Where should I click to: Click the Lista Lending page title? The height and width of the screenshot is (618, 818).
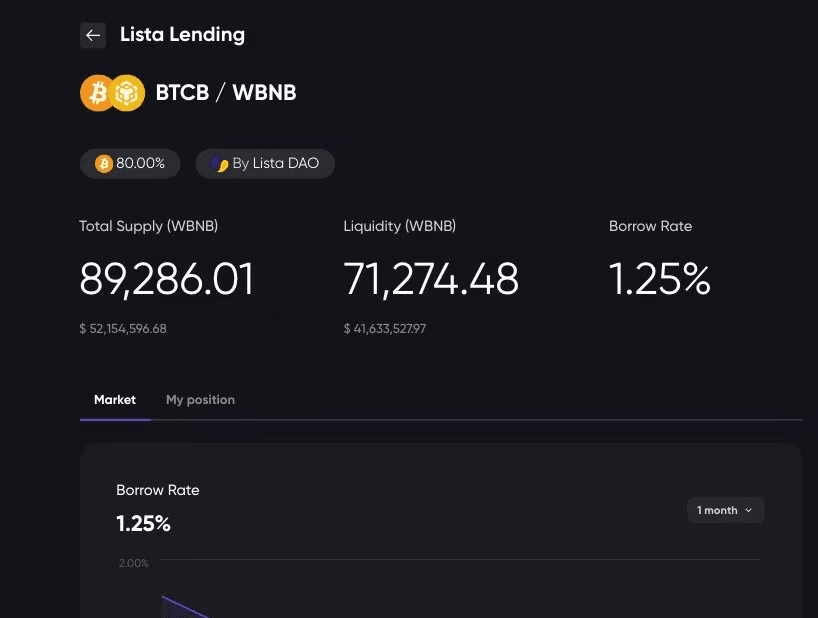[182, 35]
